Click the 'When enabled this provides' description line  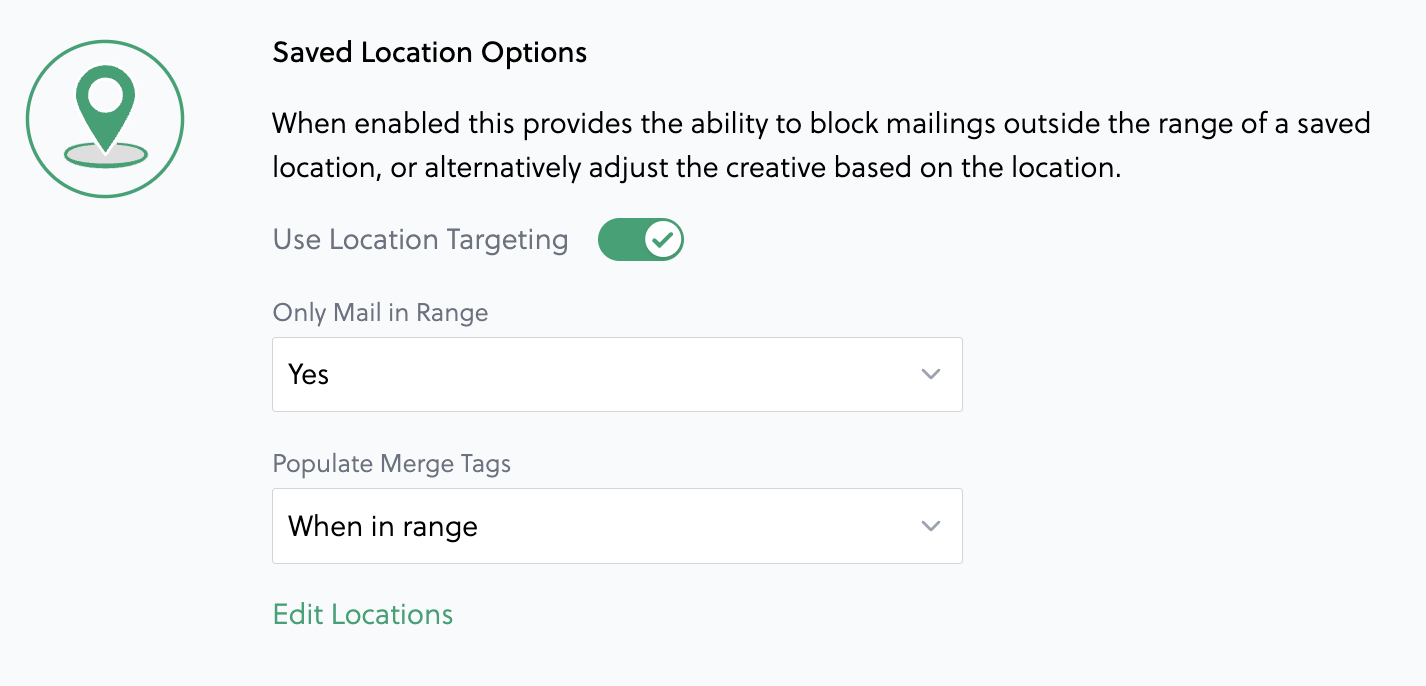click(820, 125)
